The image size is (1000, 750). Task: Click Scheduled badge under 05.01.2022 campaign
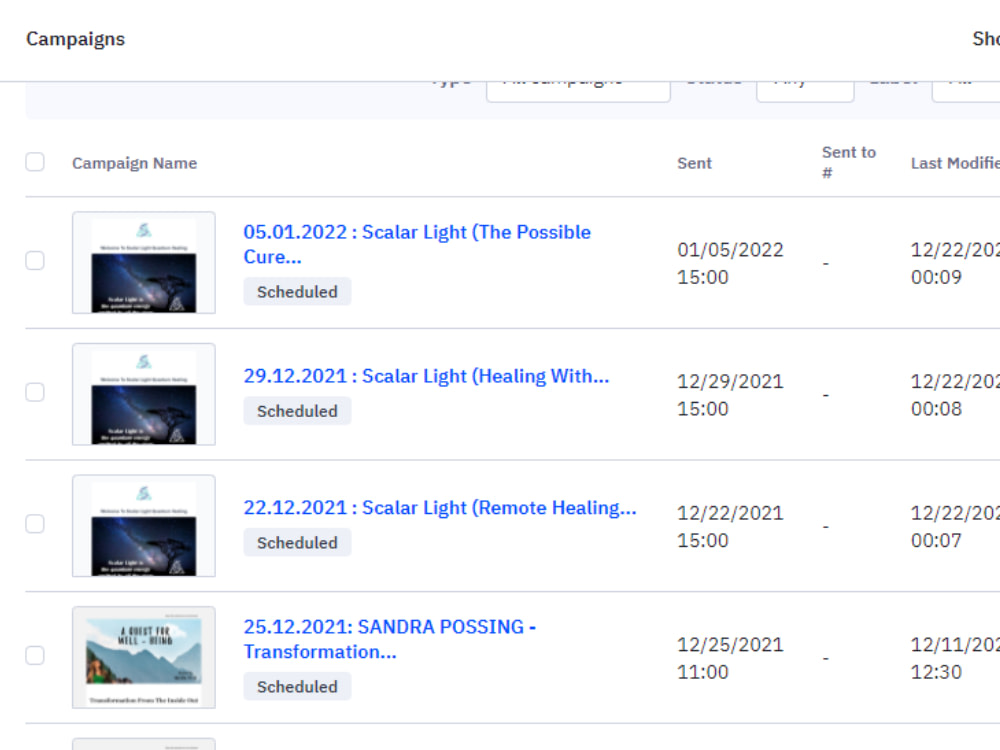[297, 291]
